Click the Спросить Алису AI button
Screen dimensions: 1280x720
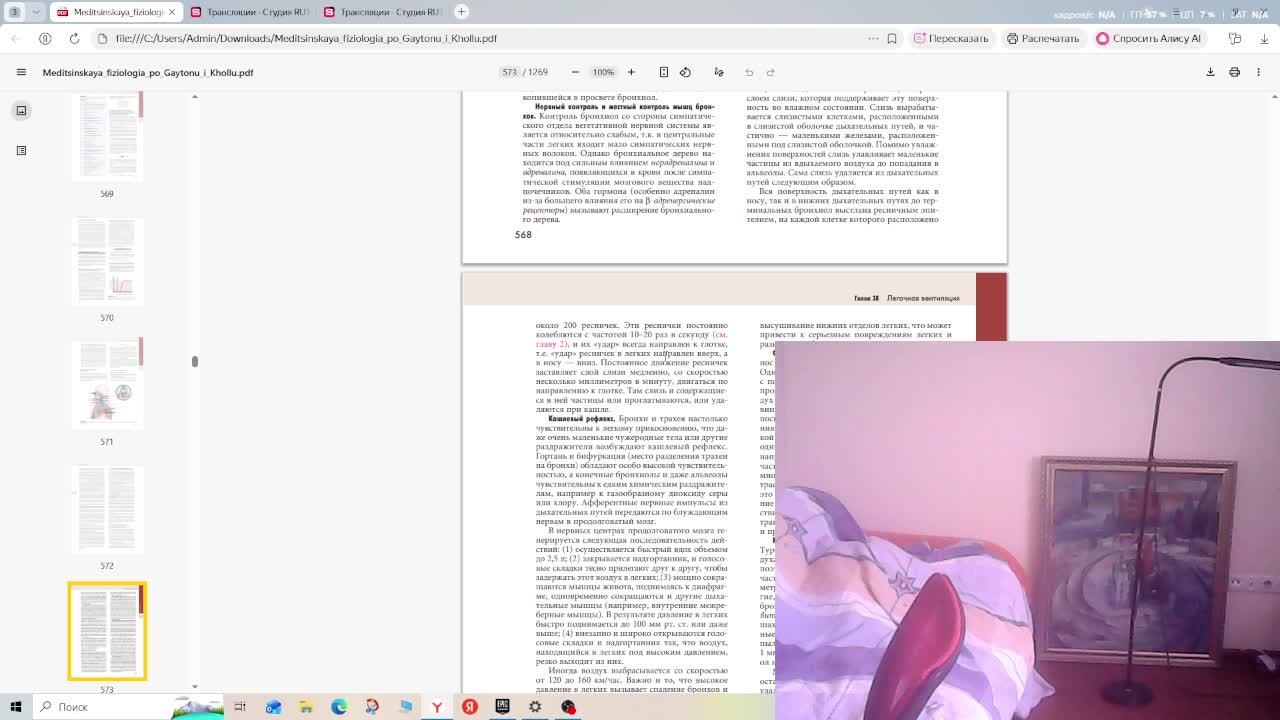(1148, 38)
